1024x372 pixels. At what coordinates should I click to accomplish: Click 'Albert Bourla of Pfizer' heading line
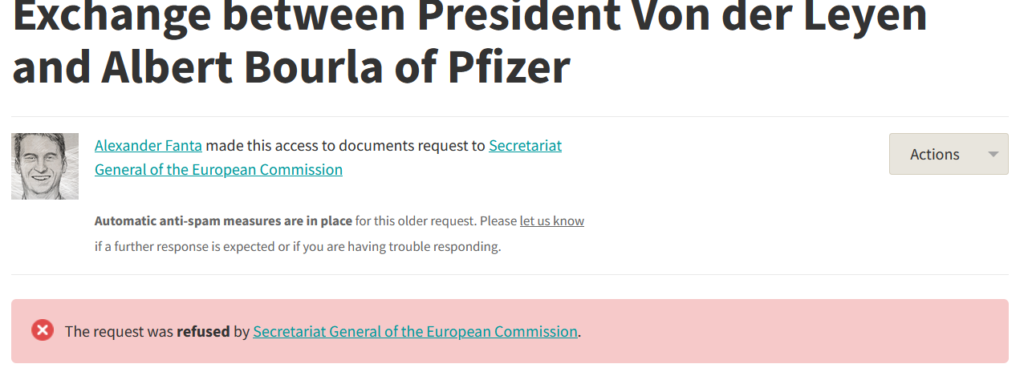(336, 66)
